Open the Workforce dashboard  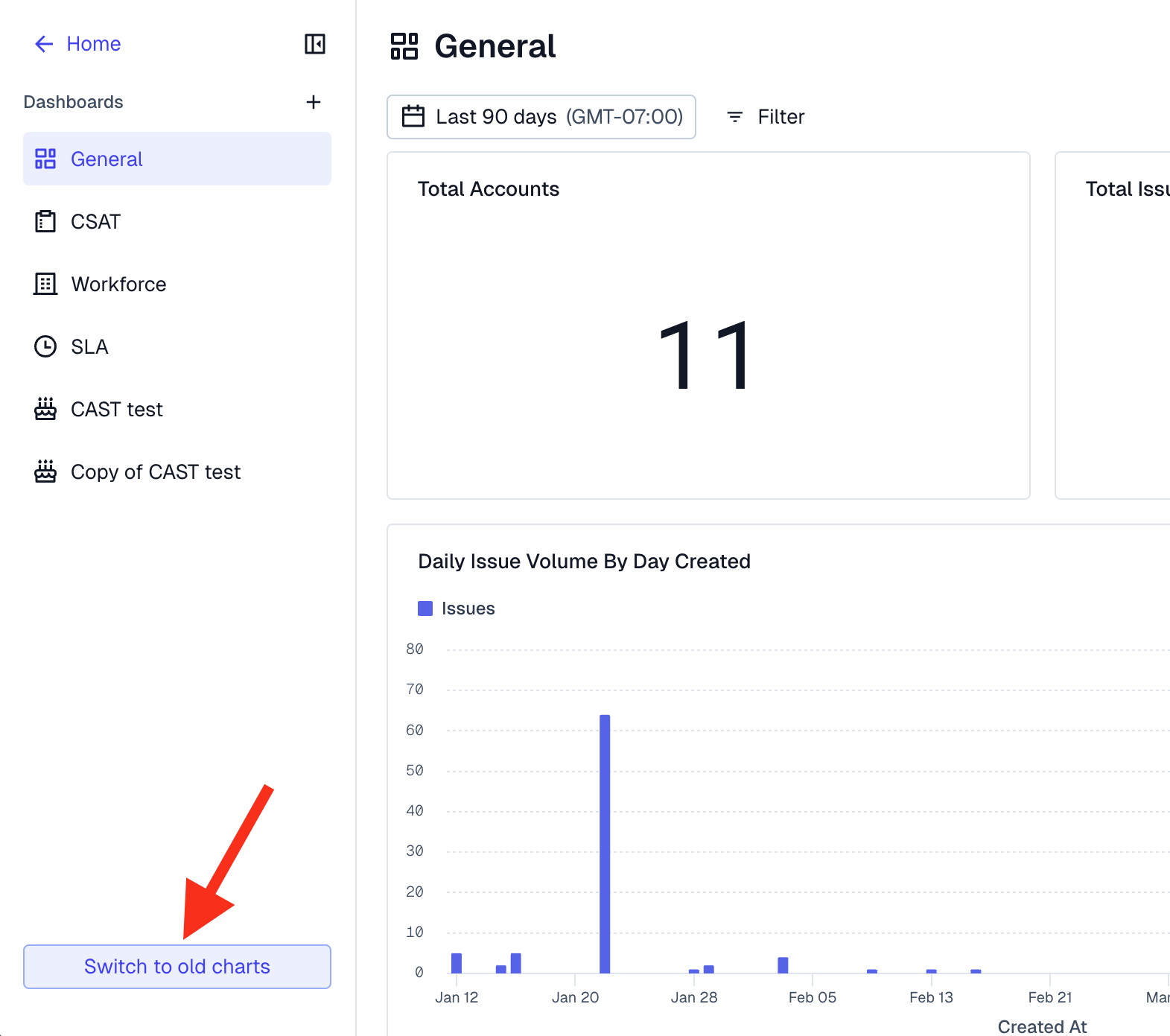(118, 285)
